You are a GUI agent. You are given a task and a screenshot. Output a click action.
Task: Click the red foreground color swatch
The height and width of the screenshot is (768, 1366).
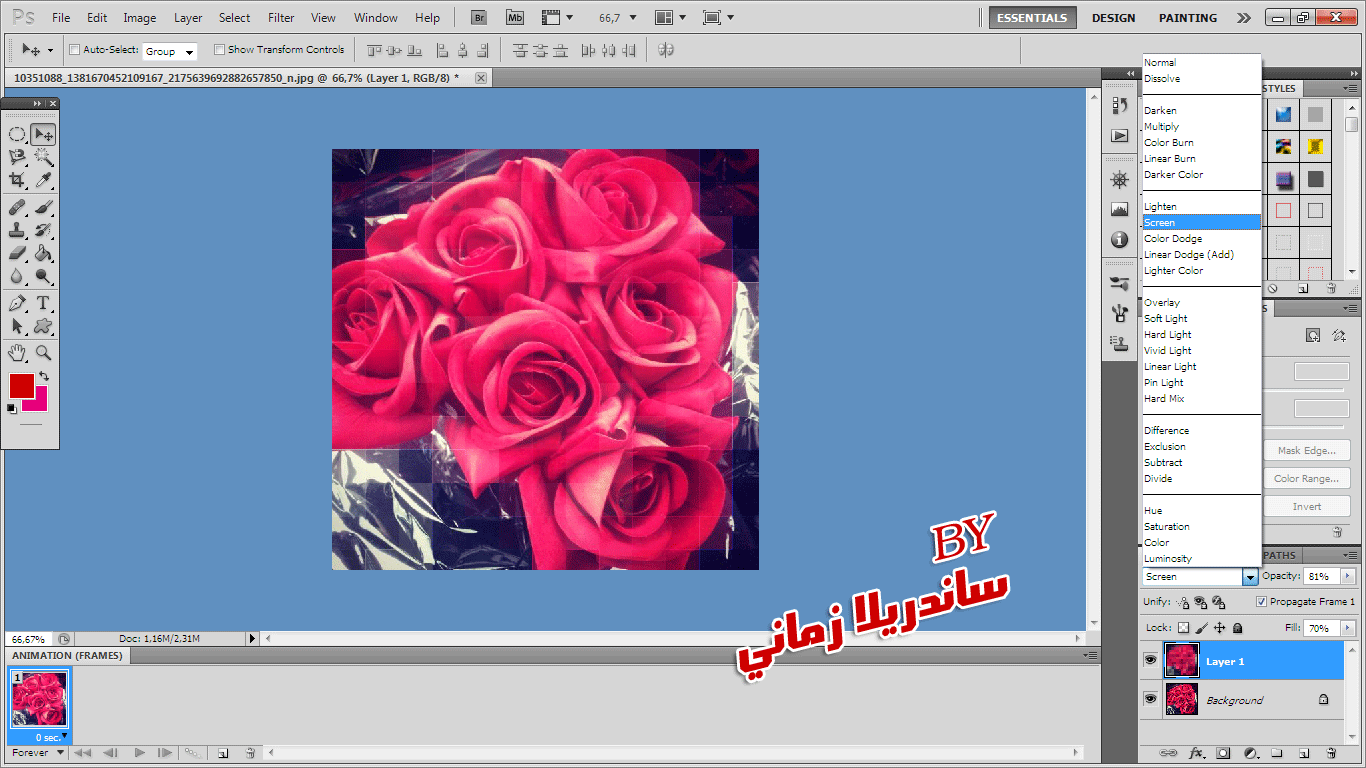(21, 386)
